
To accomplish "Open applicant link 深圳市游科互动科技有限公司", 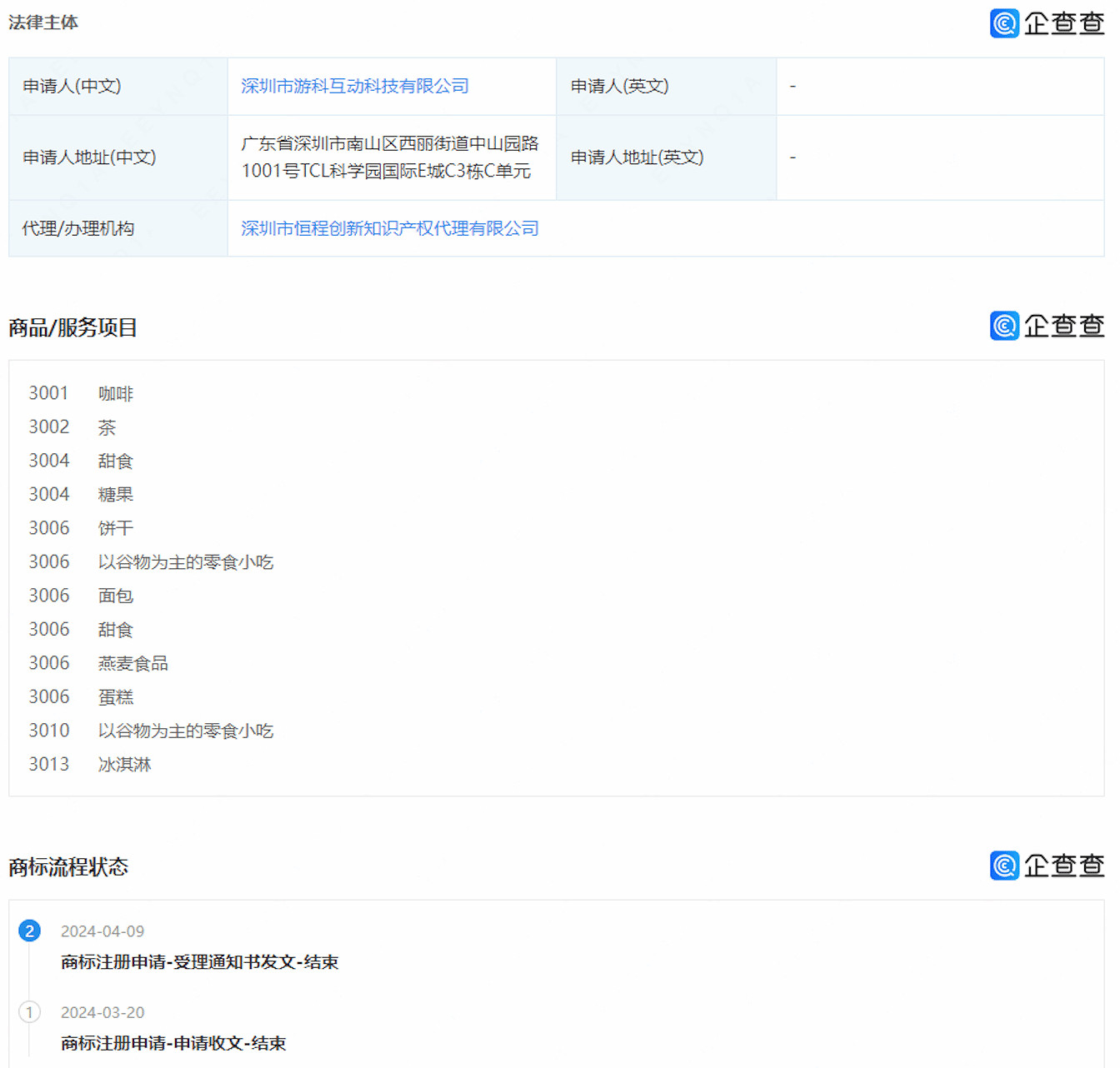I will [x=354, y=86].
